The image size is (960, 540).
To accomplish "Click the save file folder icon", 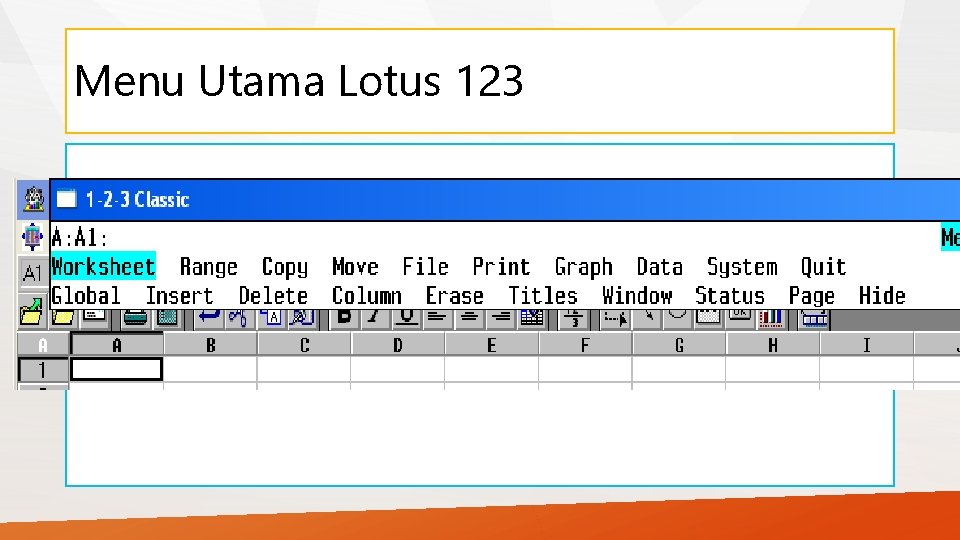I will [62, 317].
